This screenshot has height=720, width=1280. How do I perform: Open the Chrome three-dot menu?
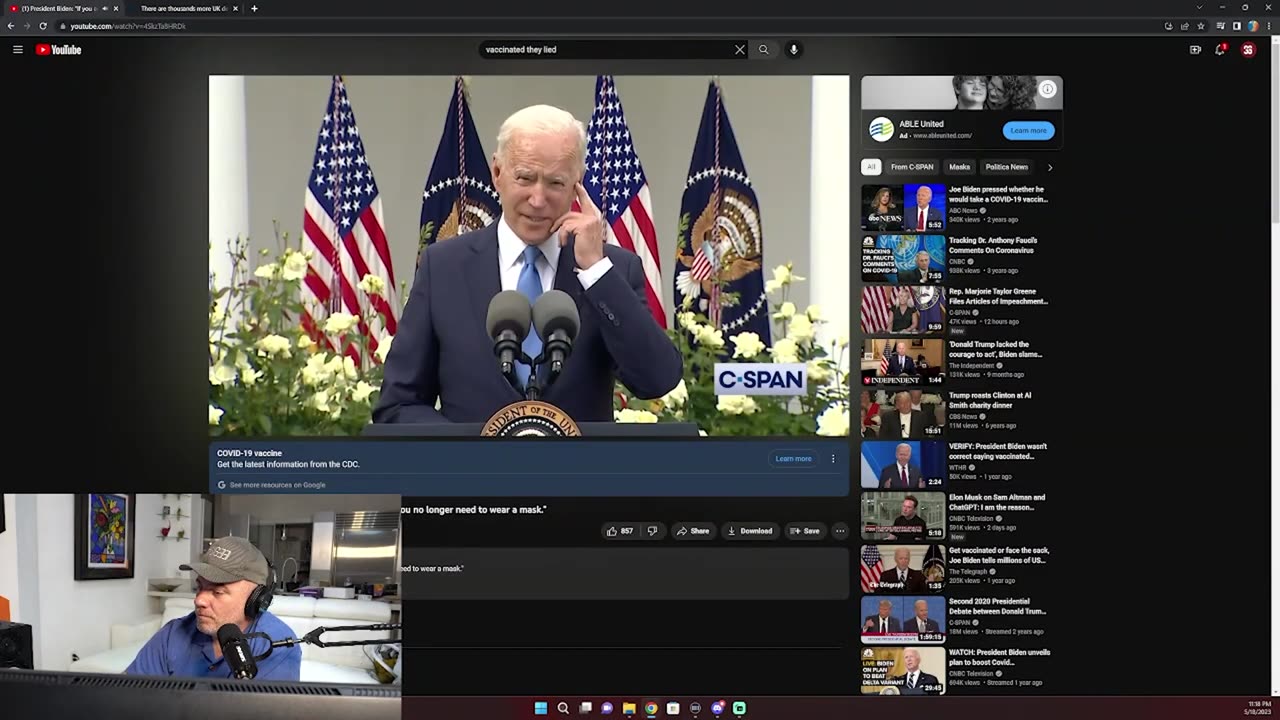coord(1269,26)
